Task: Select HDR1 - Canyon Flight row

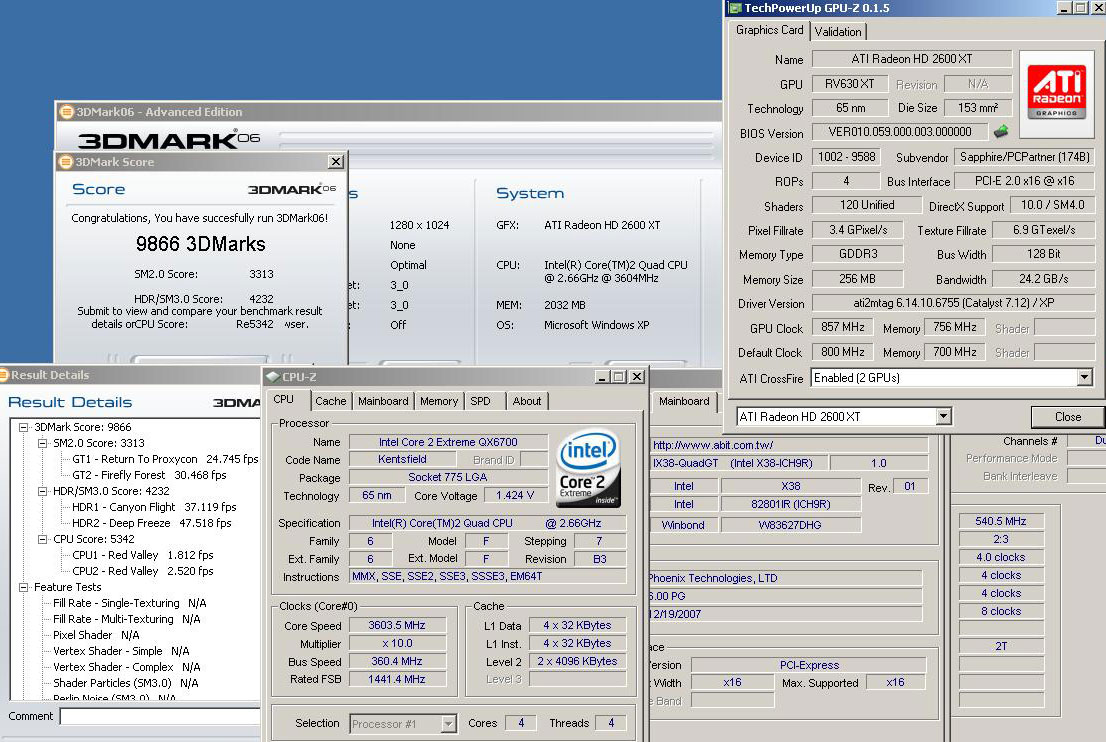Action: 154,507
